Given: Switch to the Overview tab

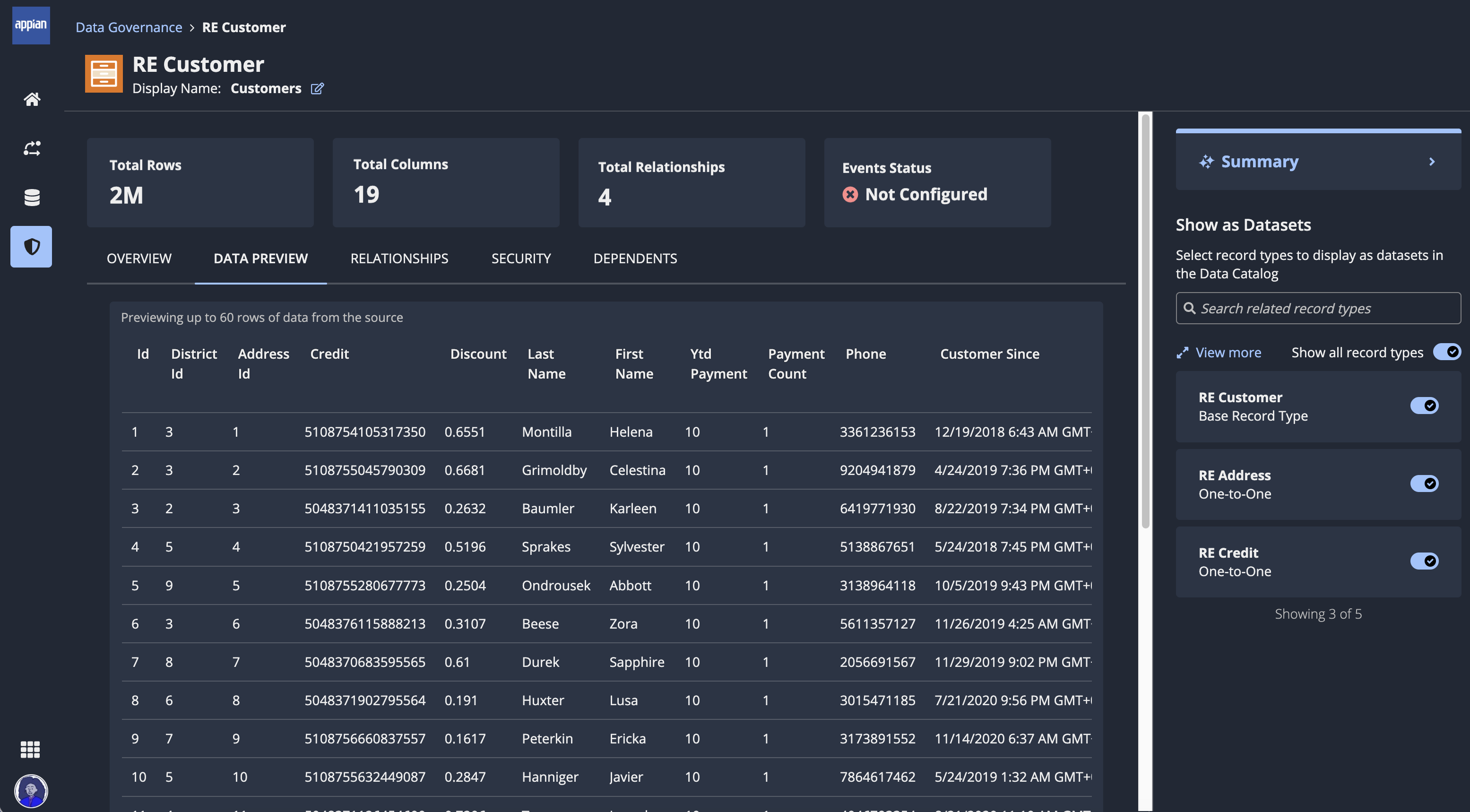Looking at the screenshot, I should pos(138,259).
